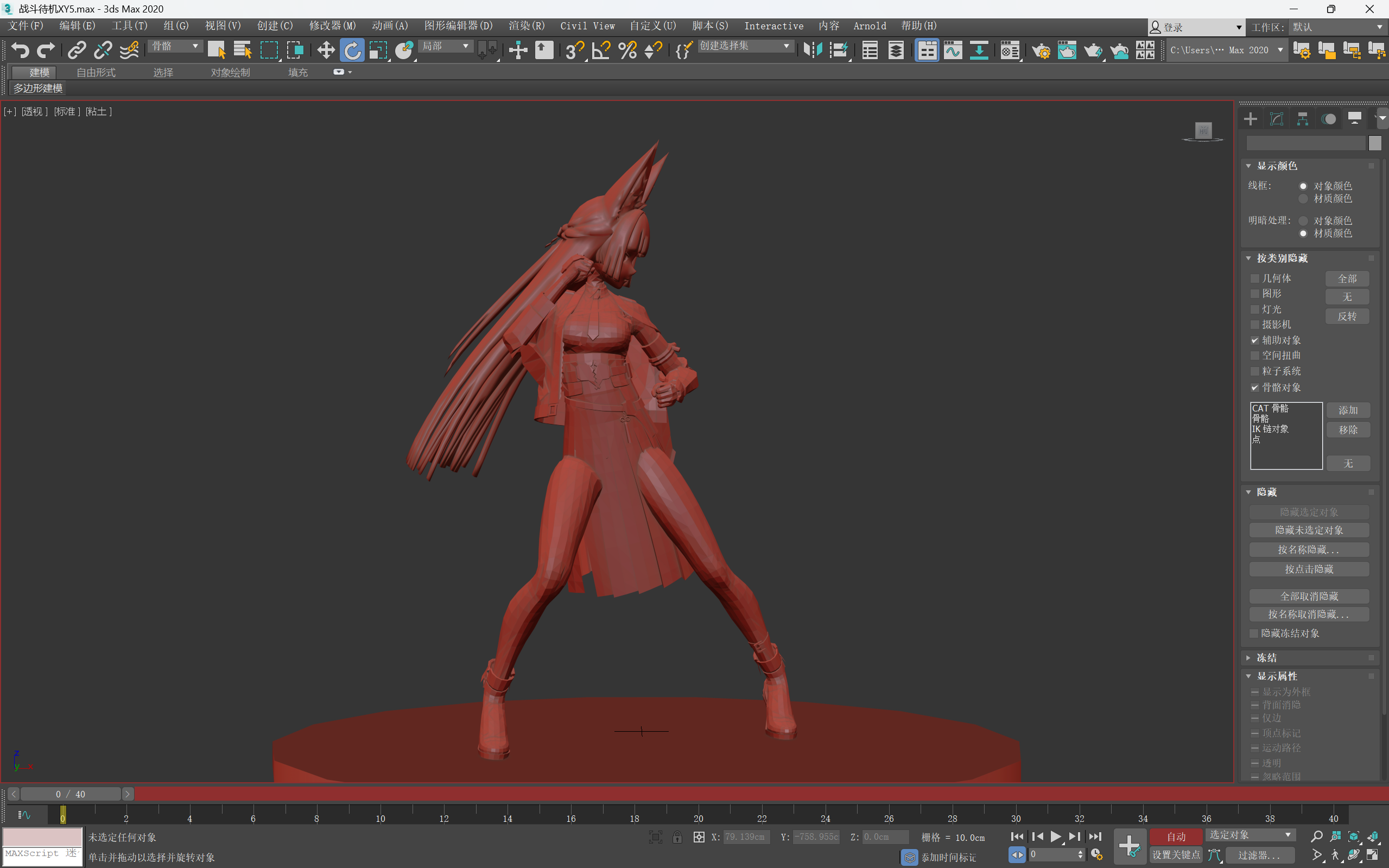Screen dimensions: 1389x868
Task: Switch to the 自由形式 ribbon tab
Action: [96, 72]
